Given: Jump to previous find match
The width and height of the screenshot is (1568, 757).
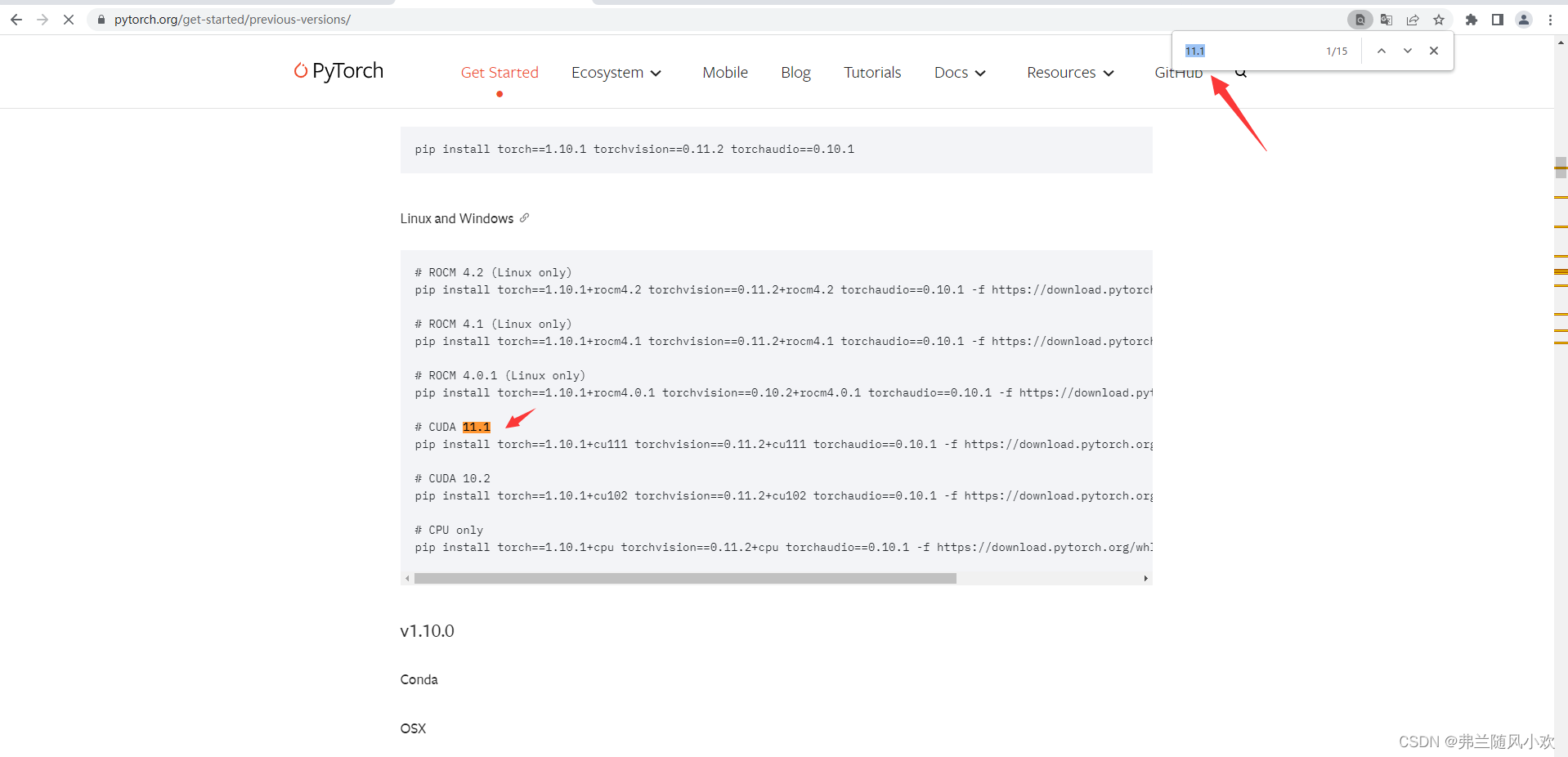Looking at the screenshot, I should click(x=1382, y=51).
